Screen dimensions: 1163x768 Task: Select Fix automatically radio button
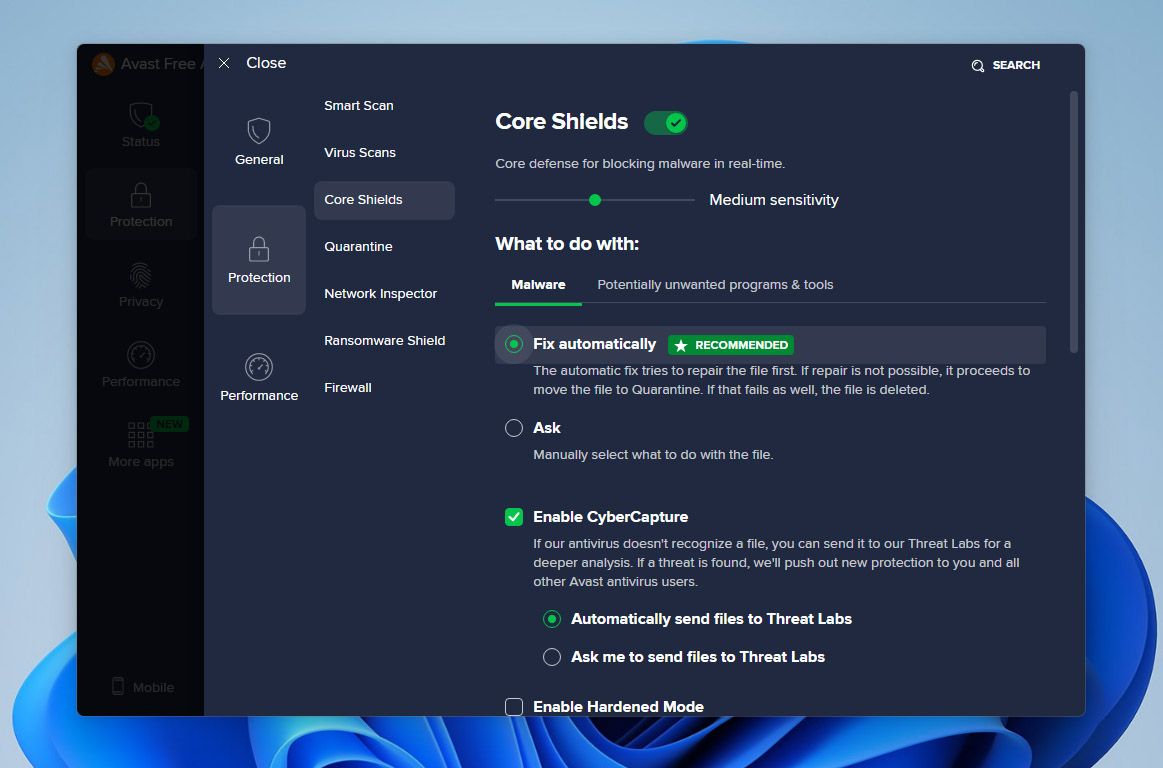click(514, 344)
